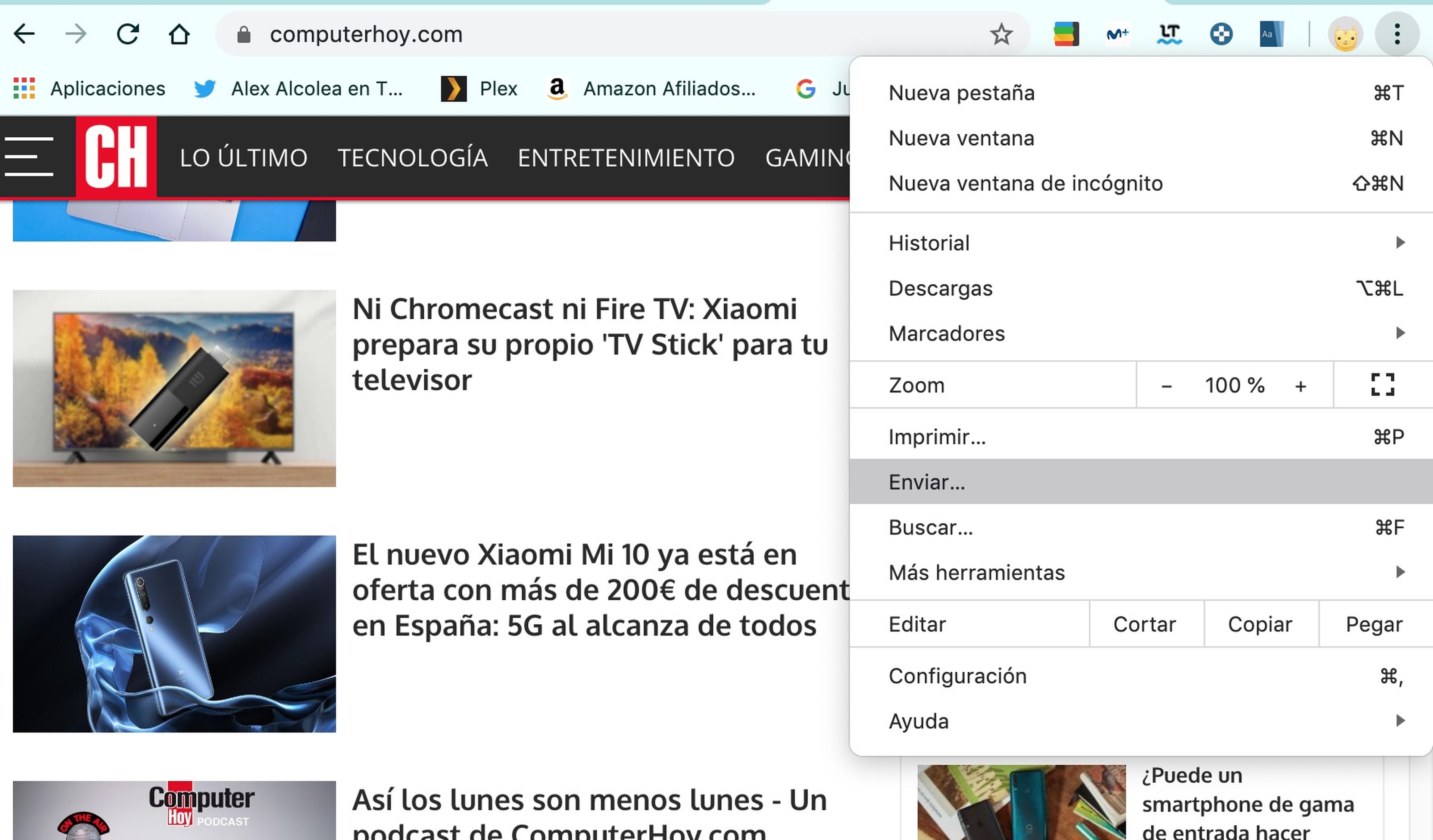1433x840 pixels.
Task: Close the Chrome three-dot menu button
Action: pos(1396,34)
